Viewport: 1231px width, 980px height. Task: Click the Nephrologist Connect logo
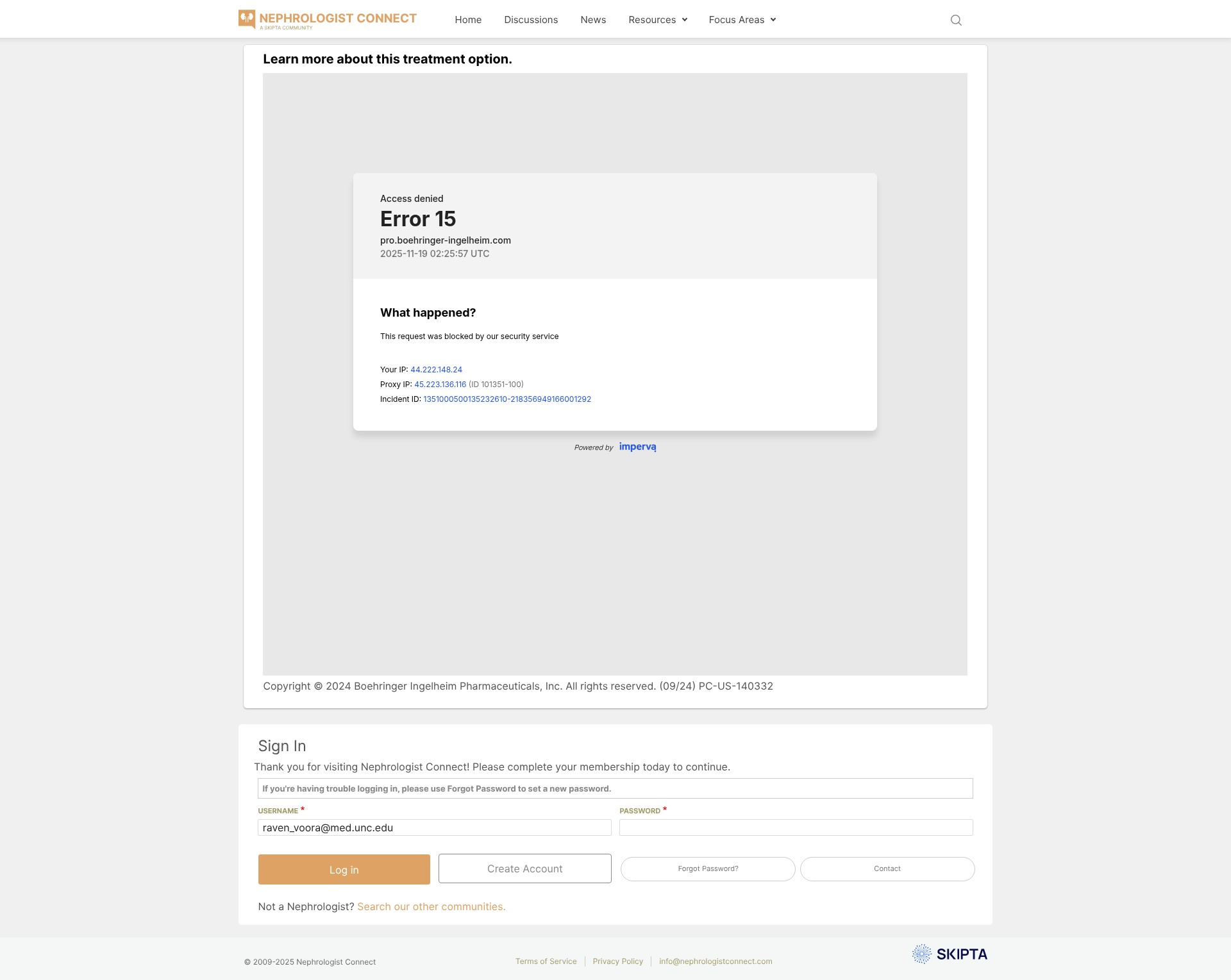[x=328, y=19]
